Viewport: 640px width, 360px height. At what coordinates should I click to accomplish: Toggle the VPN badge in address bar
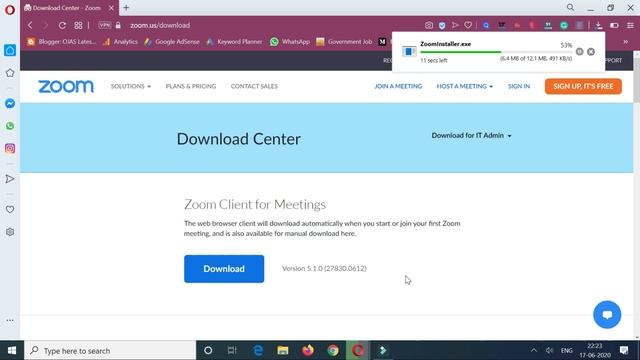(x=104, y=25)
